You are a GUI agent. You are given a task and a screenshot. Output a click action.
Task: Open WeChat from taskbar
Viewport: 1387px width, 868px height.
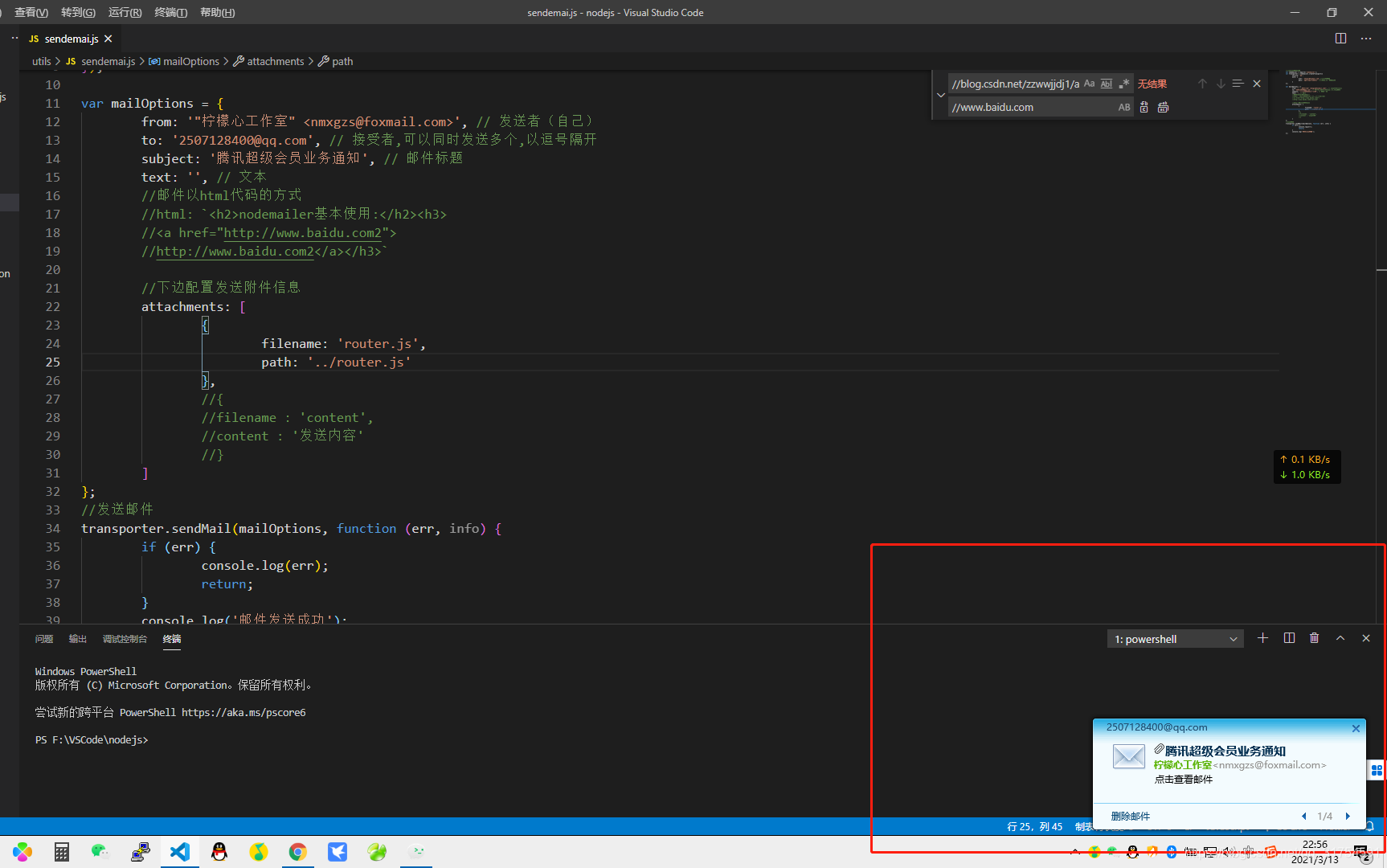click(x=100, y=852)
